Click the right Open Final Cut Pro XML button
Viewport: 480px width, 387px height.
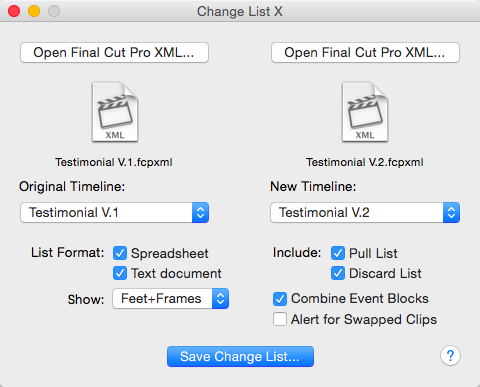point(365,52)
